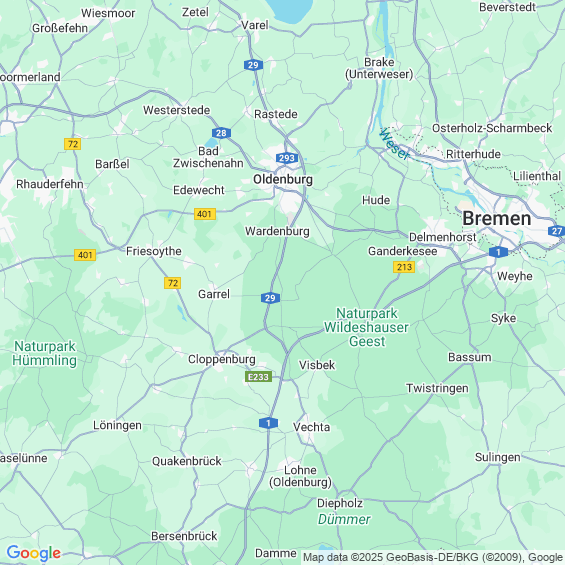Click the A1 highway shield near Vechta
The height and width of the screenshot is (565, 565).
[268, 423]
